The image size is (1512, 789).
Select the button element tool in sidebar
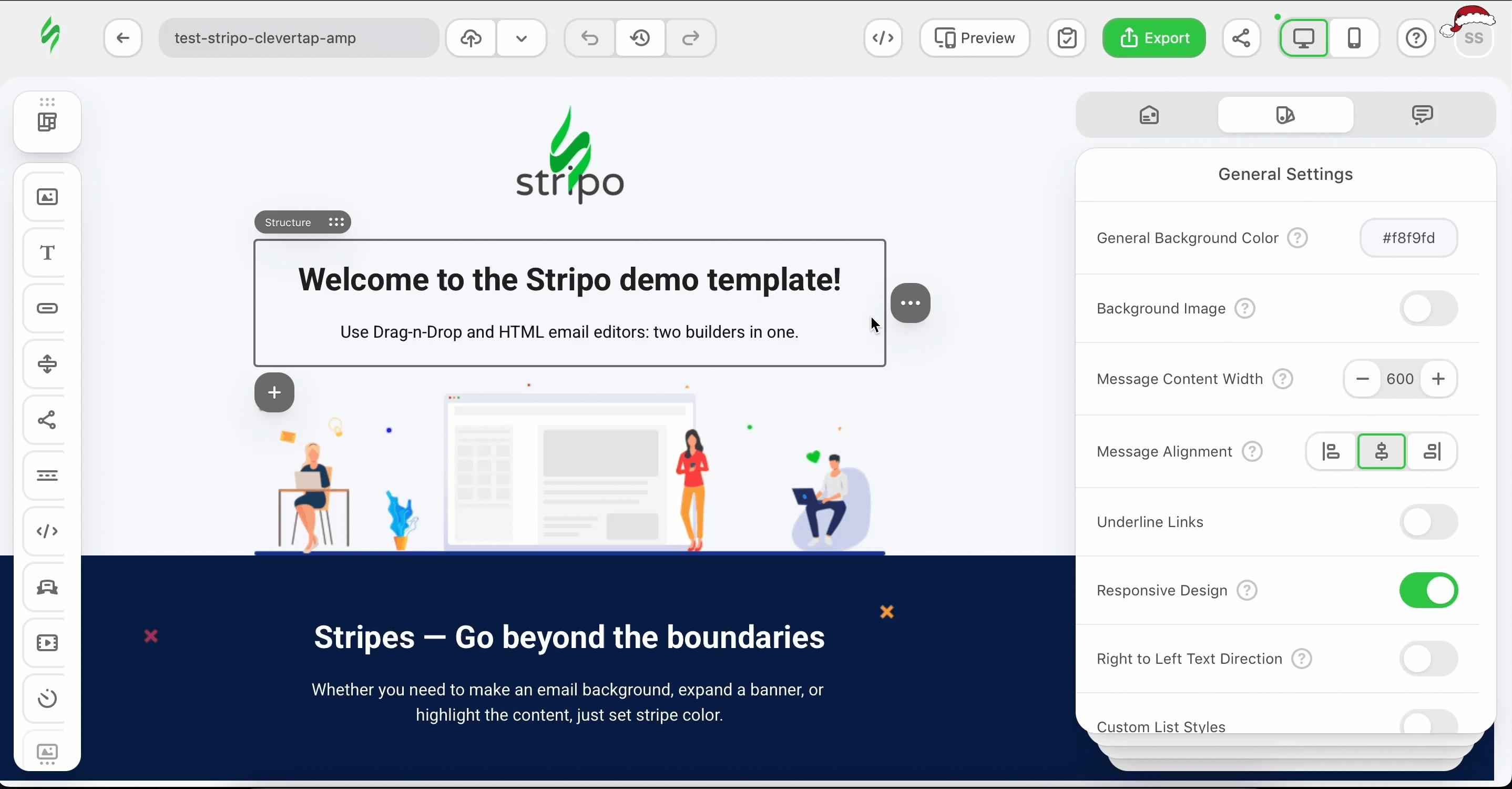tap(47, 308)
